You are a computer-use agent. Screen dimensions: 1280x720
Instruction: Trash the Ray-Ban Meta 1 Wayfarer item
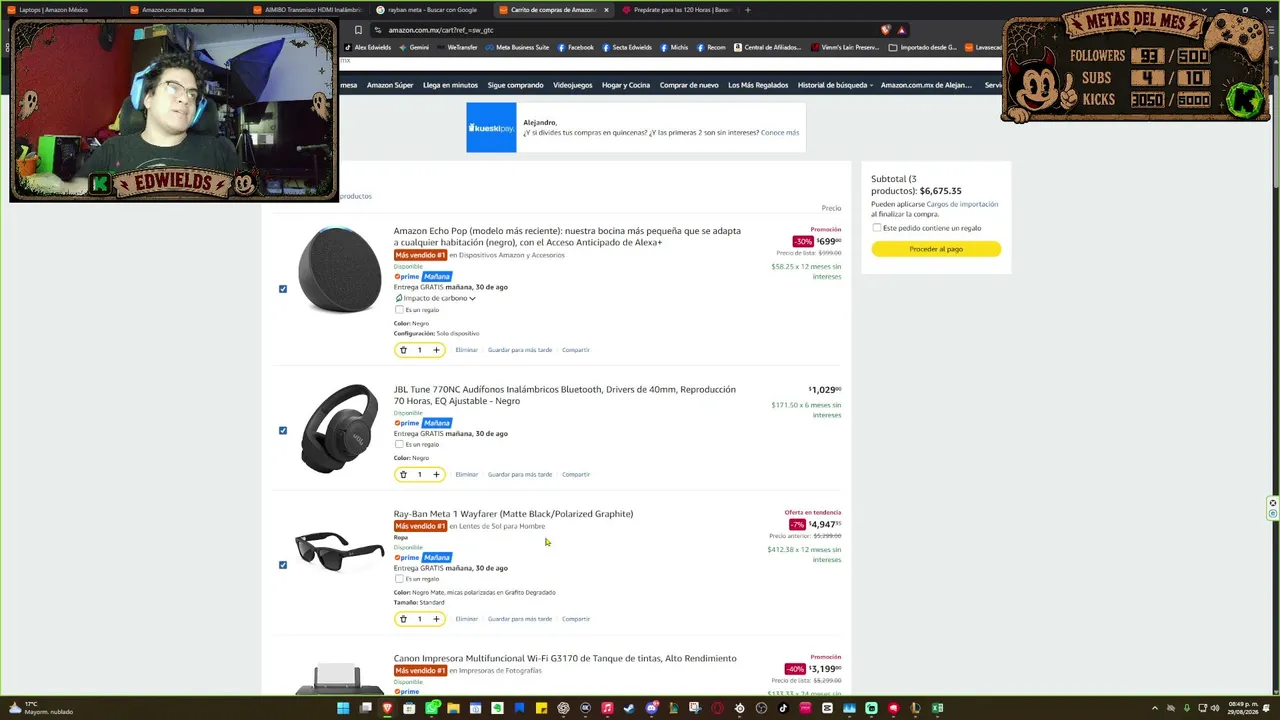tap(403, 619)
